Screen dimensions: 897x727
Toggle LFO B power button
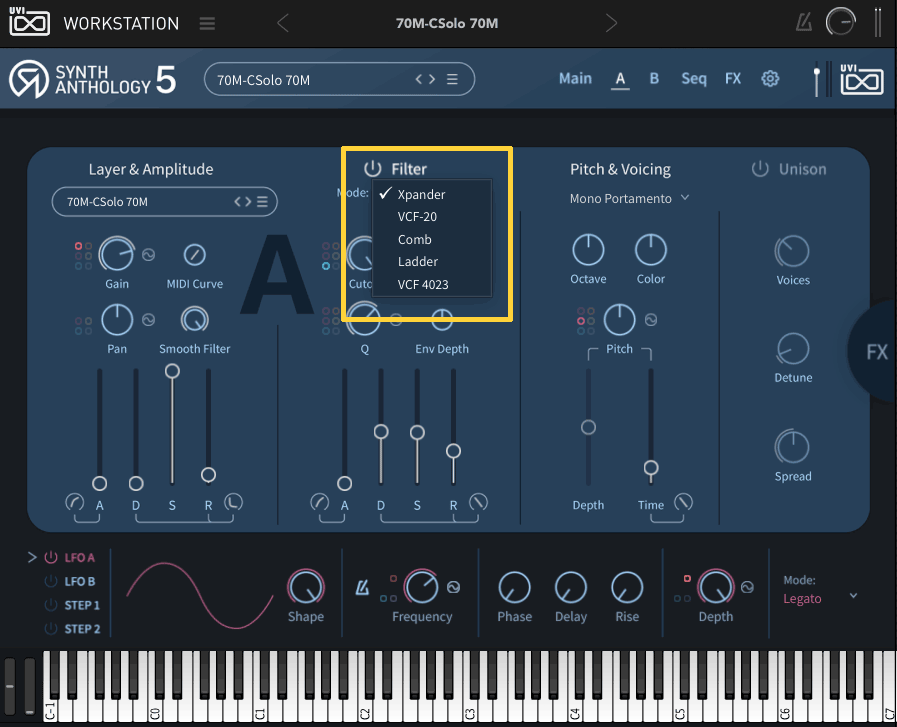[51, 581]
